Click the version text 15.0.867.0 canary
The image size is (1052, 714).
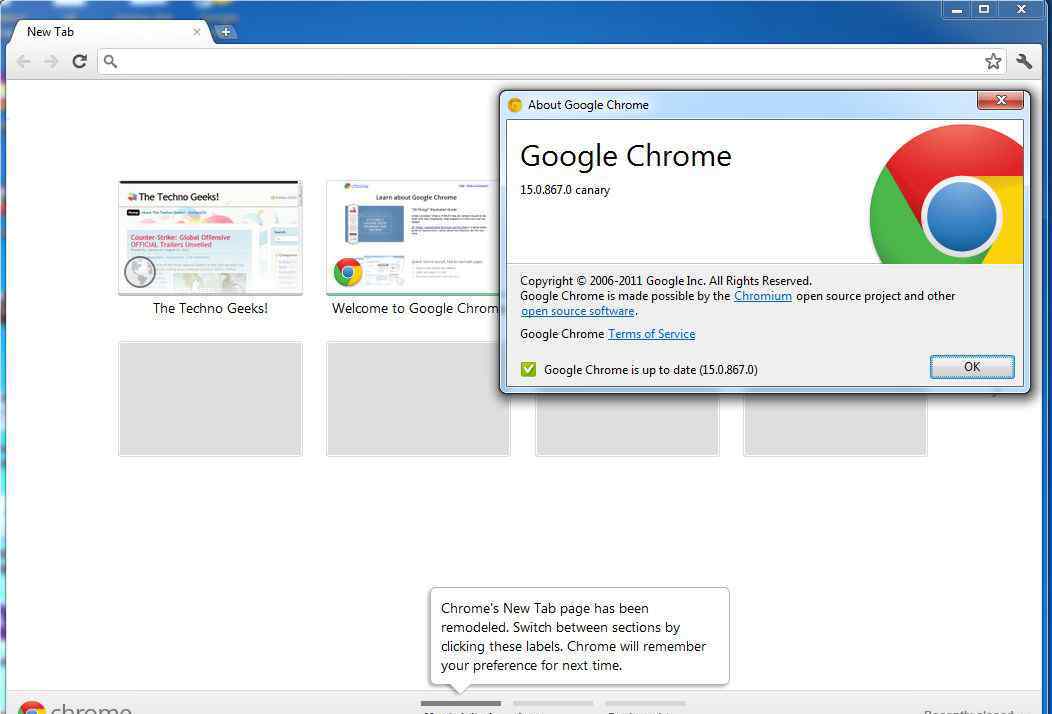565,190
